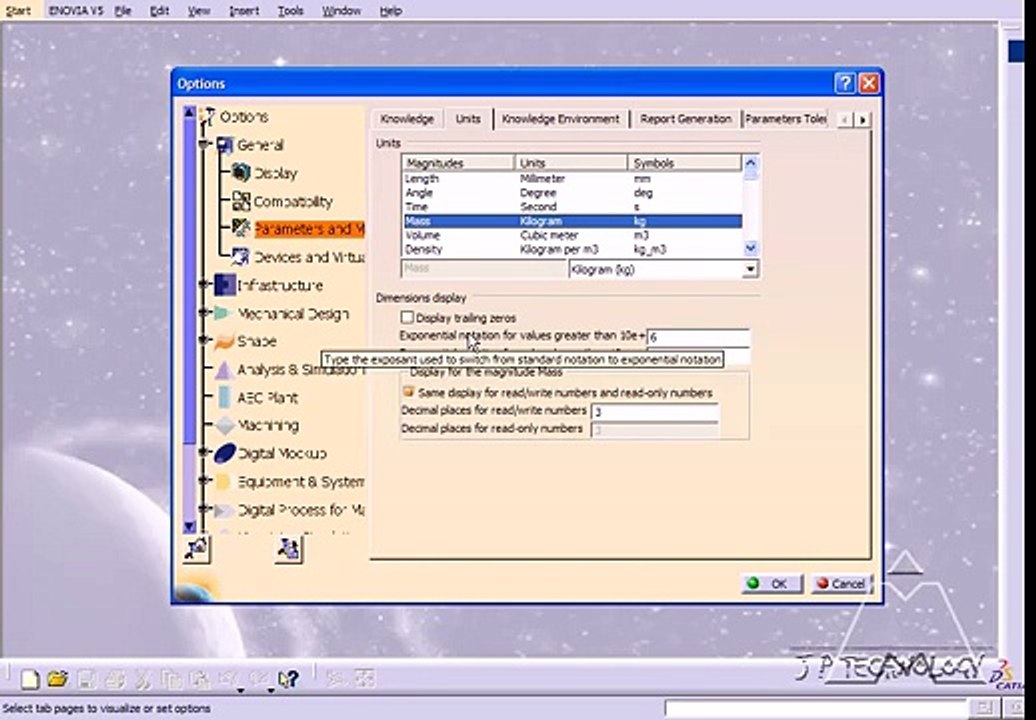Select the Density row in units list

[x=572, y=250]
